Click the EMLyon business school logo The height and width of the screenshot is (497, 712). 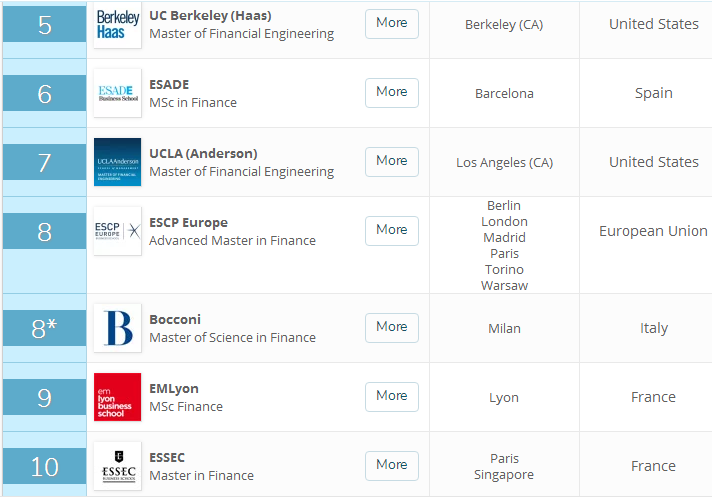(118, 397)
